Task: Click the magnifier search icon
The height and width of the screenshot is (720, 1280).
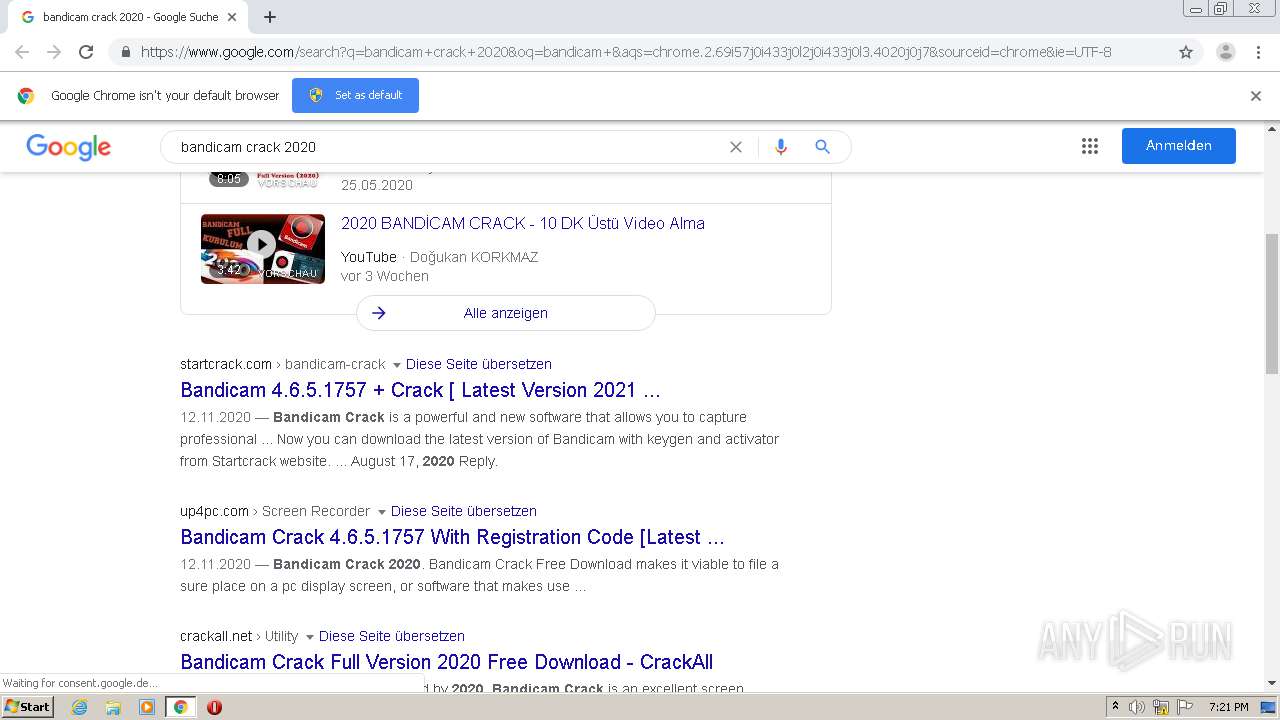Action: click(x=822, y=147)
